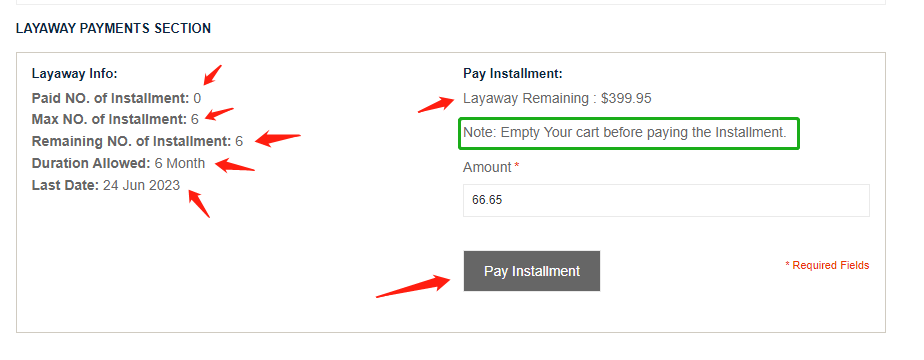Click the Layaway Info heading
Screen dimensions: 924x360
coord(75,74)
